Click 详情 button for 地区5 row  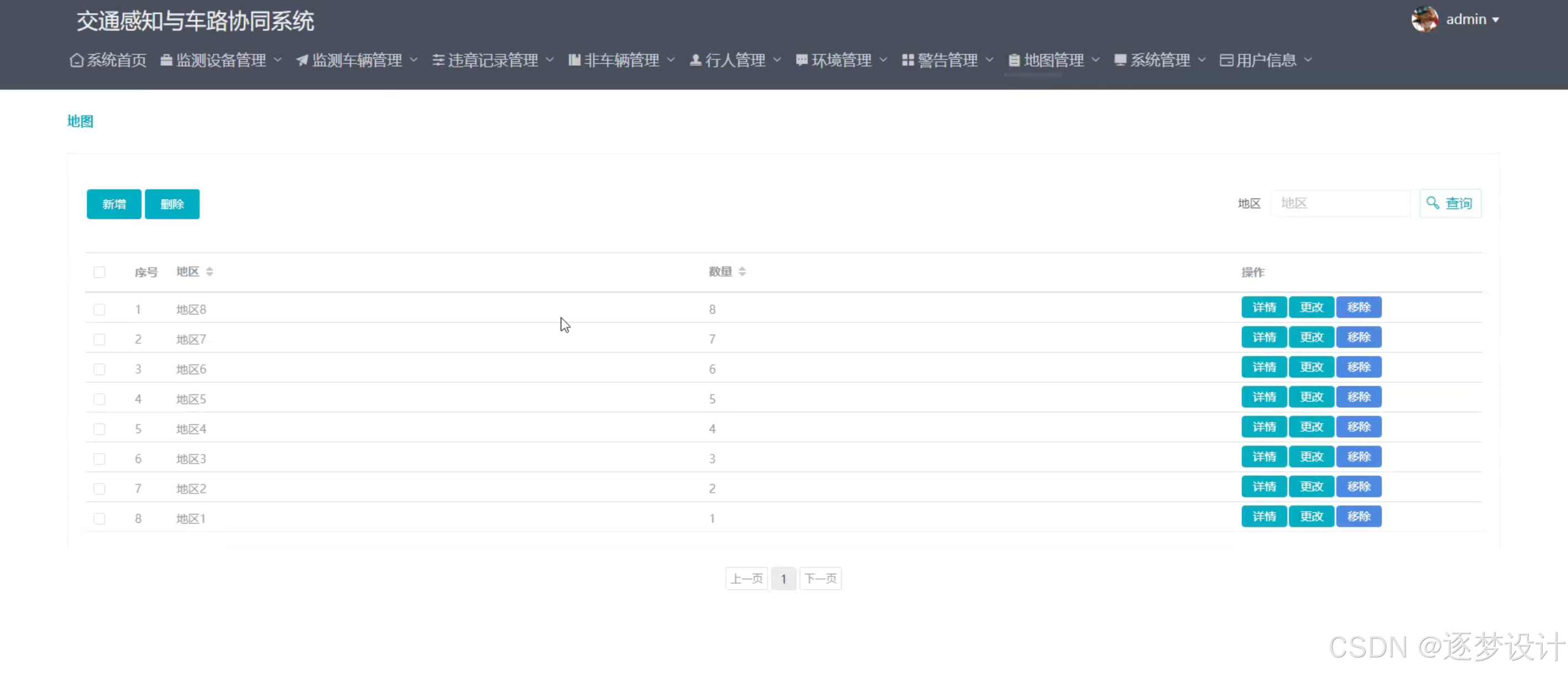point(1264,397)
